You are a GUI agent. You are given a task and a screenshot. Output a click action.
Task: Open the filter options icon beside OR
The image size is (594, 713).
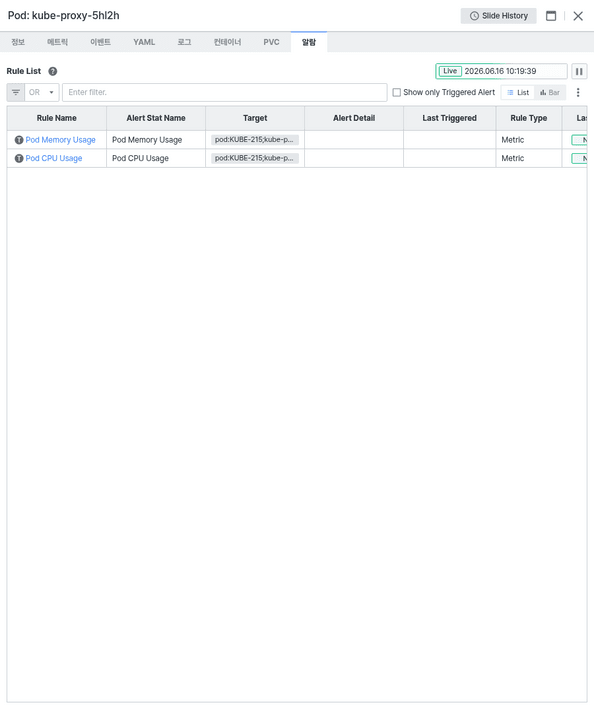(16, 92)
